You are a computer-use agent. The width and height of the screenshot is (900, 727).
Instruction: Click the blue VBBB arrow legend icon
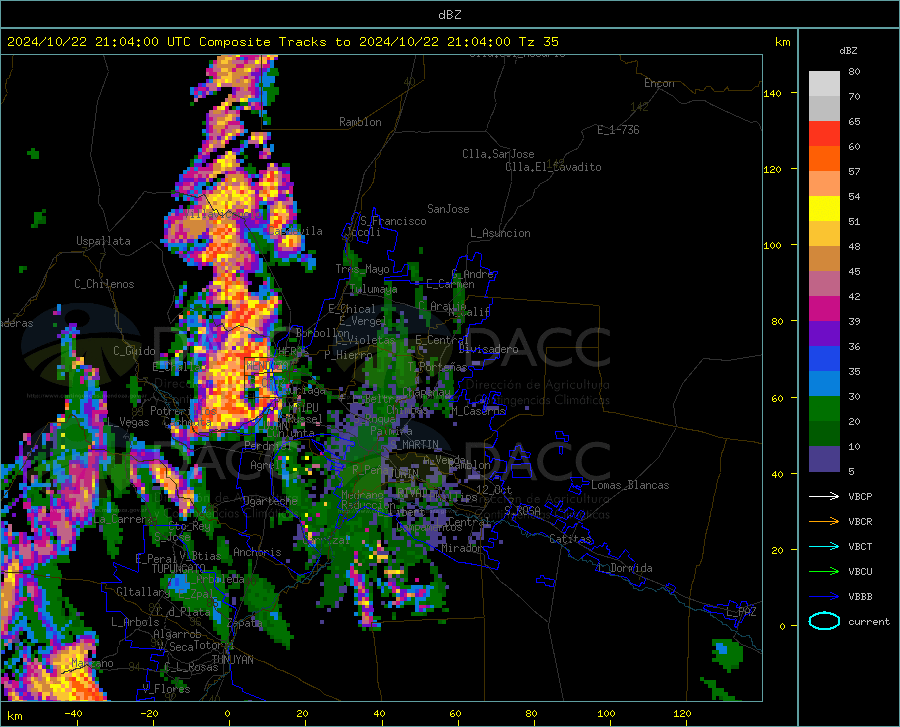point(824,597)
